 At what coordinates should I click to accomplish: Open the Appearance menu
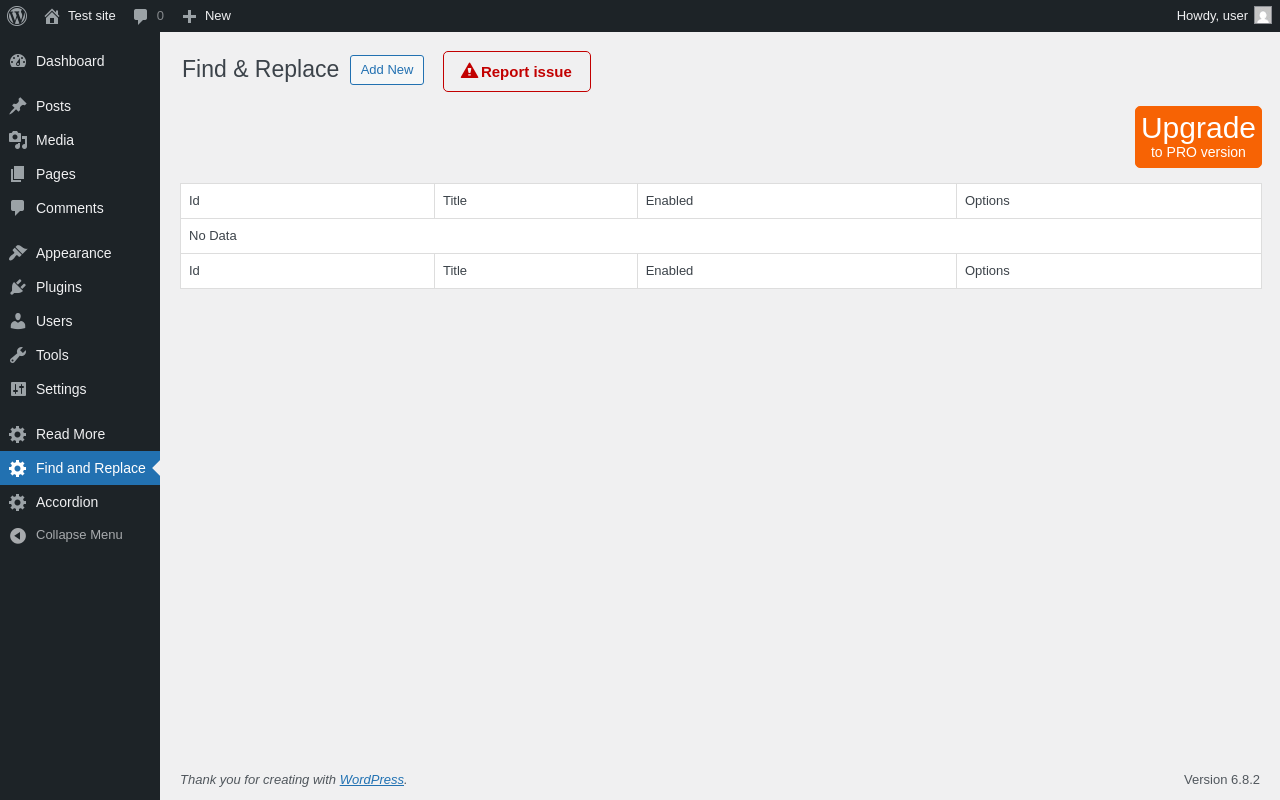(x=74, y=253)
